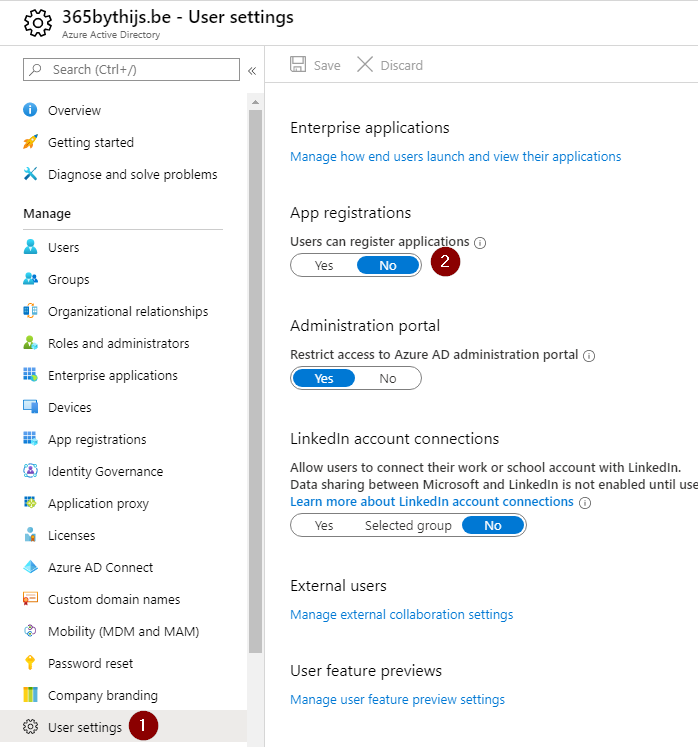Open Manage user feature preview settings link

point(397,699)
